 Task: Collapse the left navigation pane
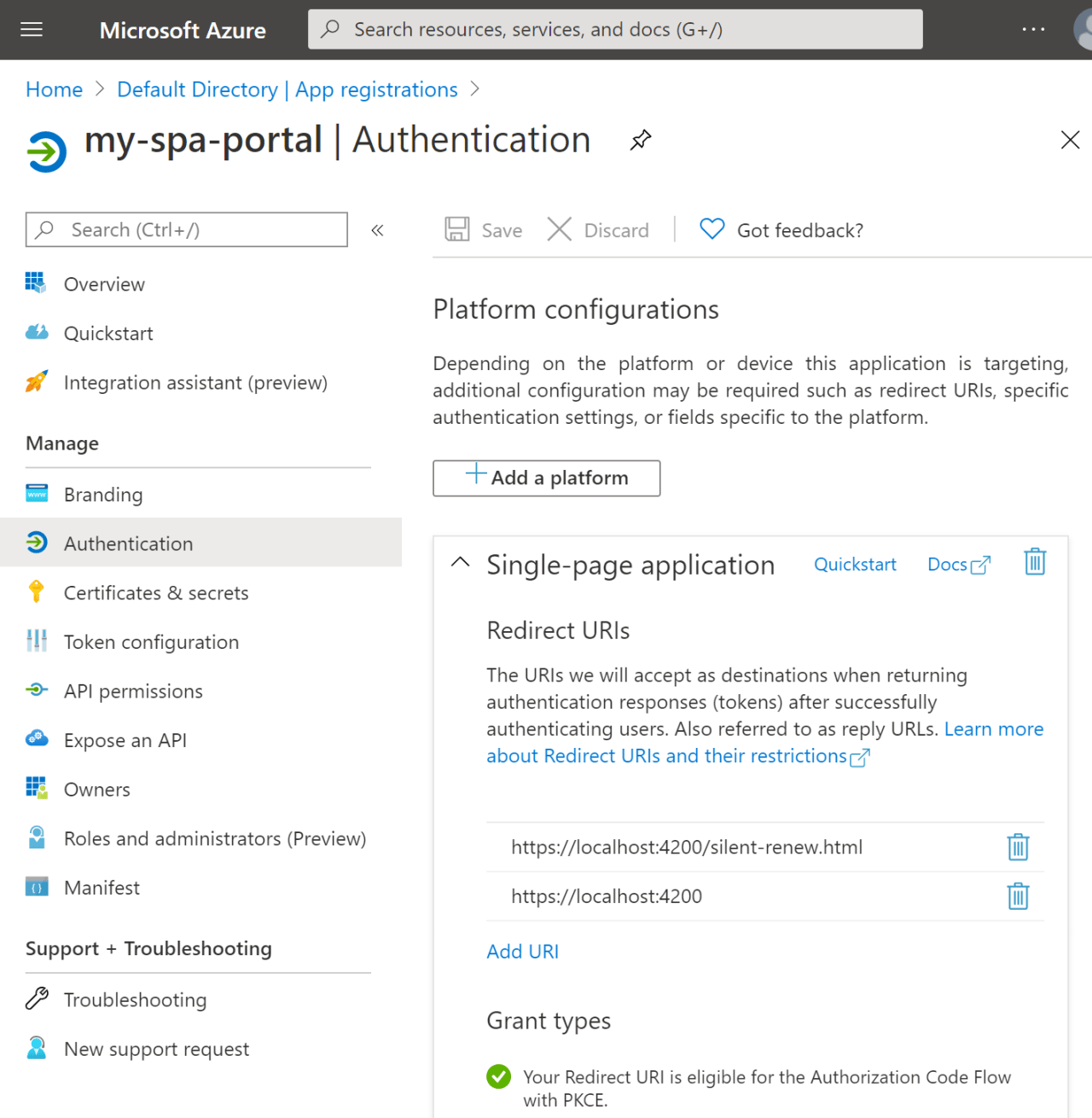pos(376,229)
